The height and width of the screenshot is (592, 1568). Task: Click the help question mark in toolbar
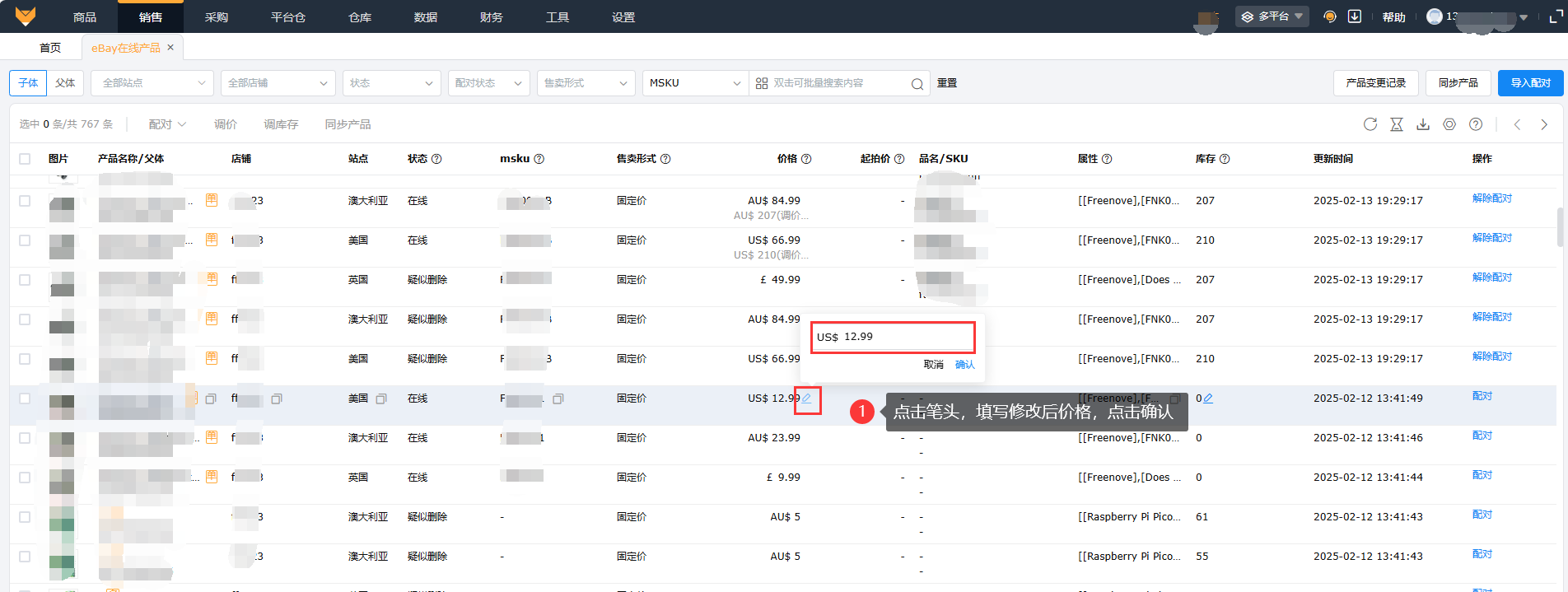(x=1476, y=124)
